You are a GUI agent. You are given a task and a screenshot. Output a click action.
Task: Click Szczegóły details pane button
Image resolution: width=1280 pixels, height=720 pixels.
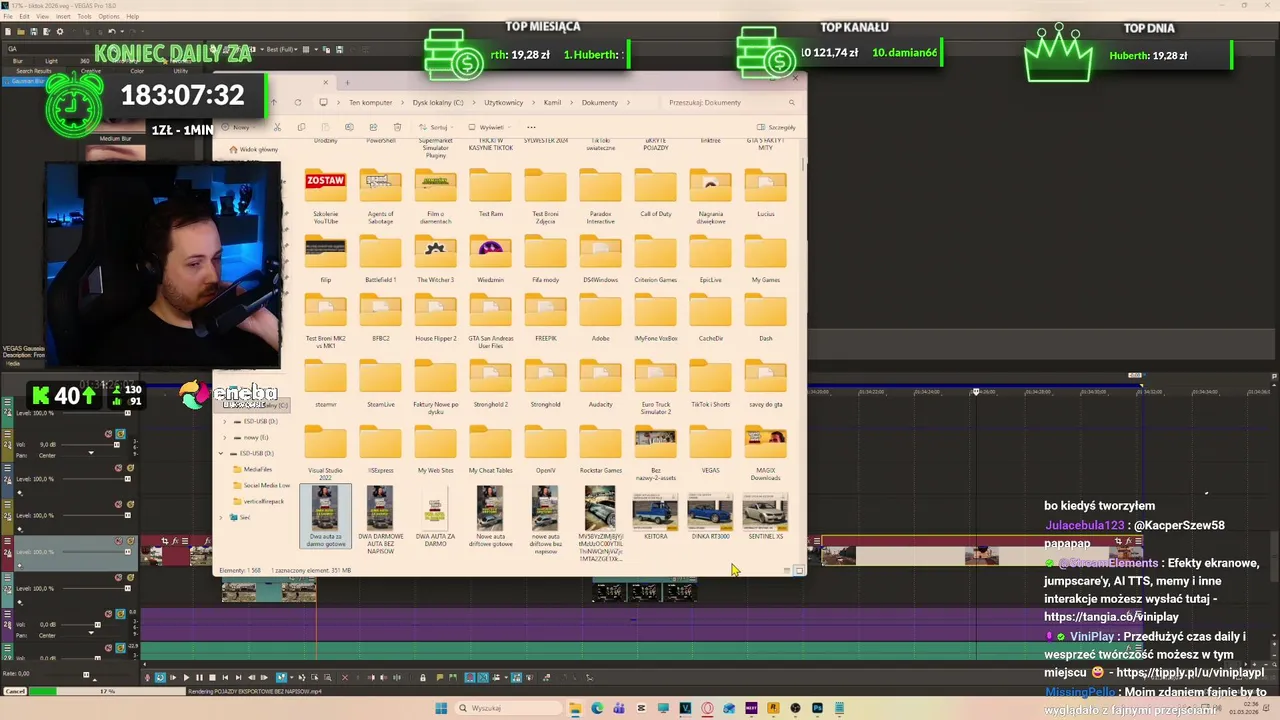(777, 127)
